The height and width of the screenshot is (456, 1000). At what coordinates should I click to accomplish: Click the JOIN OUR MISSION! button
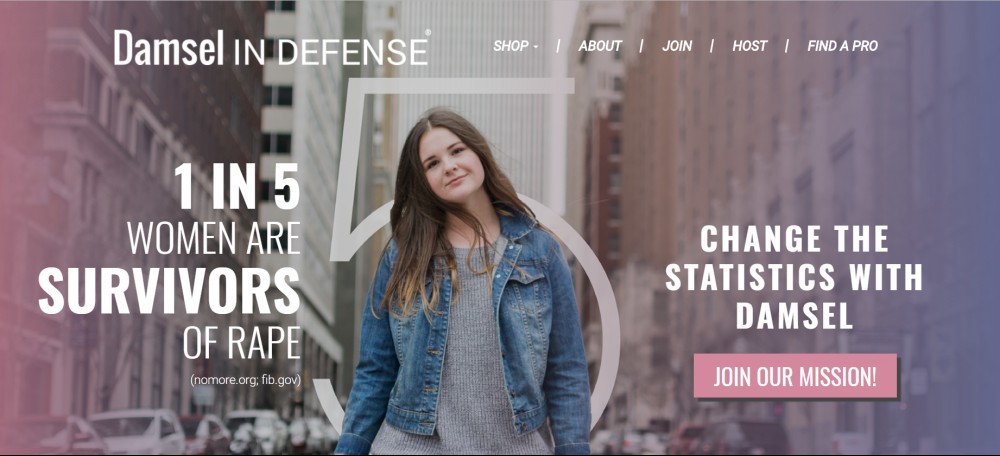(x=795, y=376)
